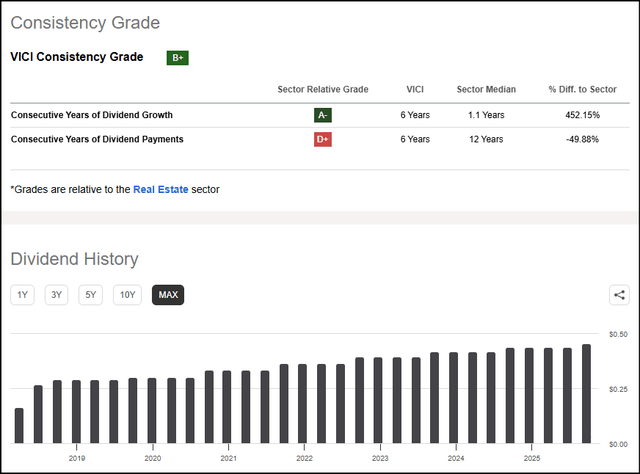Viewport: 640px width, 474px height.
Task: Click the last, tallest dividend bar
Action: (x=587, y=394)
